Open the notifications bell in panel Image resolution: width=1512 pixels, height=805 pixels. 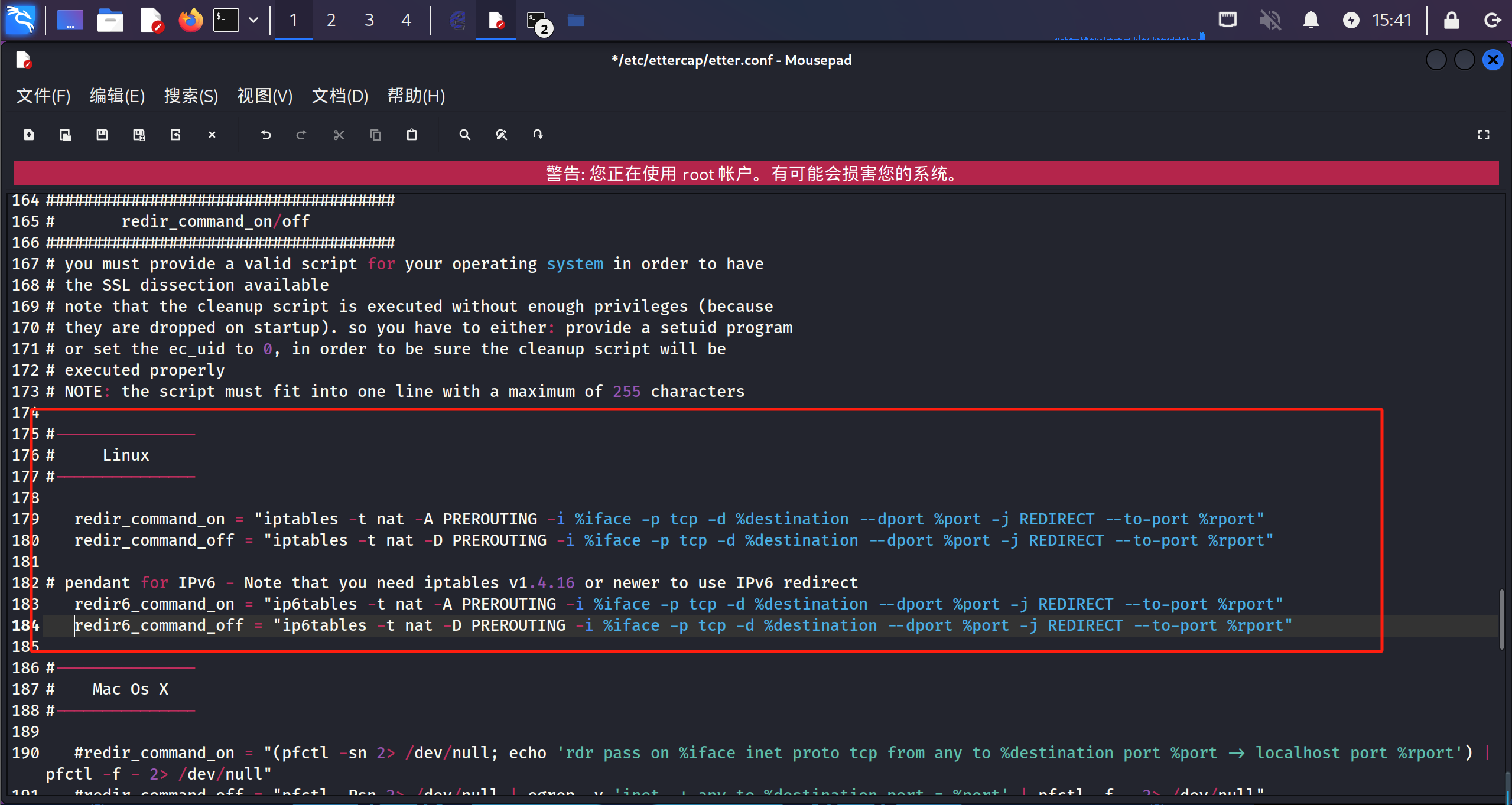pos(1311,21)
